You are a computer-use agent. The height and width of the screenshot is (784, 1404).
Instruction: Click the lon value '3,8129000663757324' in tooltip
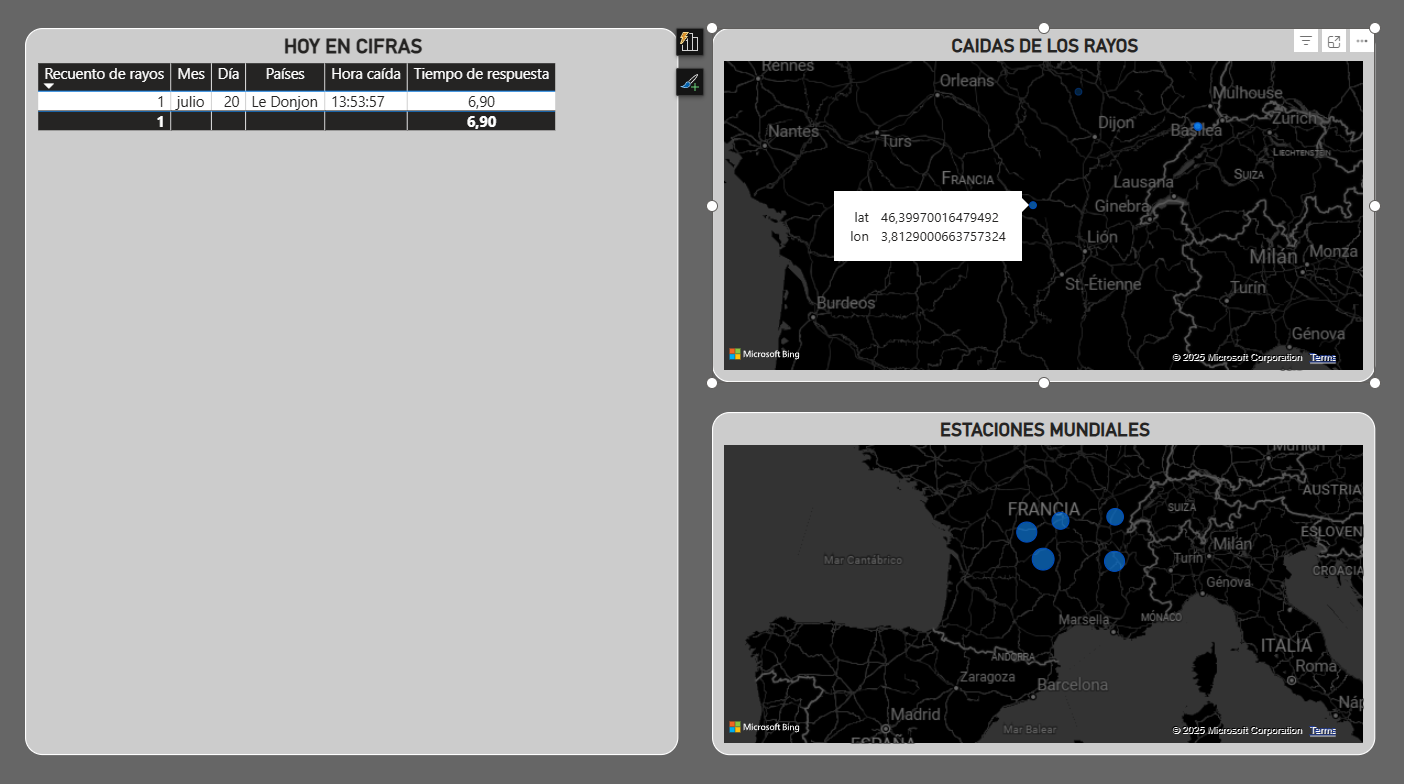pyautogui.click(x=943, y=237)
